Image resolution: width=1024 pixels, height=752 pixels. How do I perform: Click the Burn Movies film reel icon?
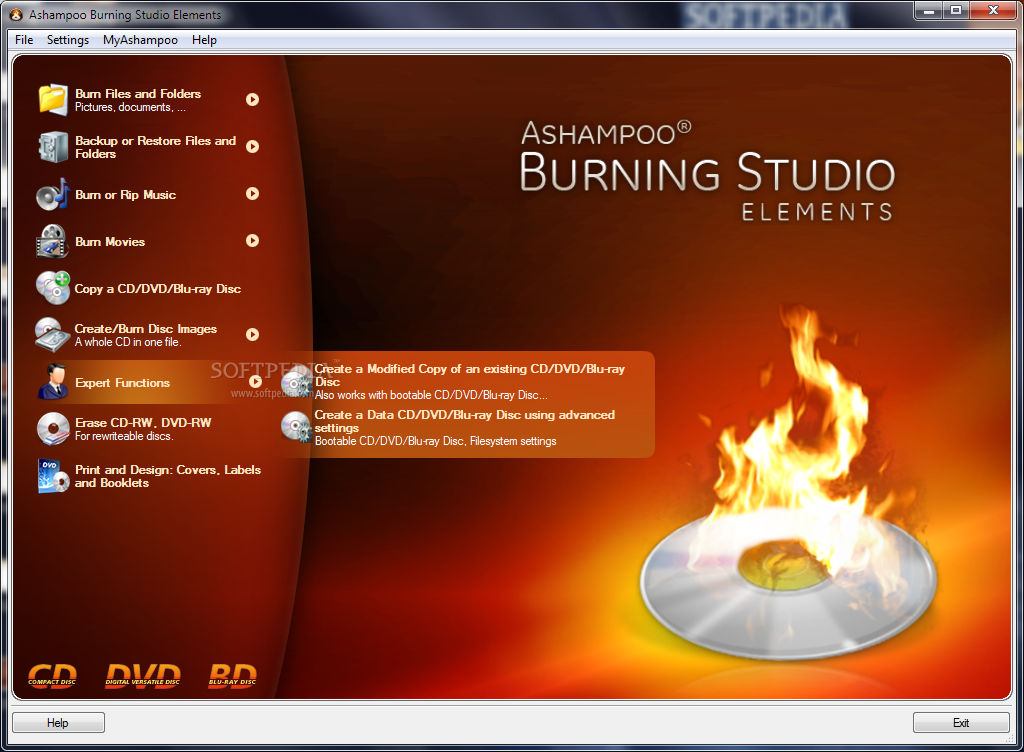[x=52, y=241]
